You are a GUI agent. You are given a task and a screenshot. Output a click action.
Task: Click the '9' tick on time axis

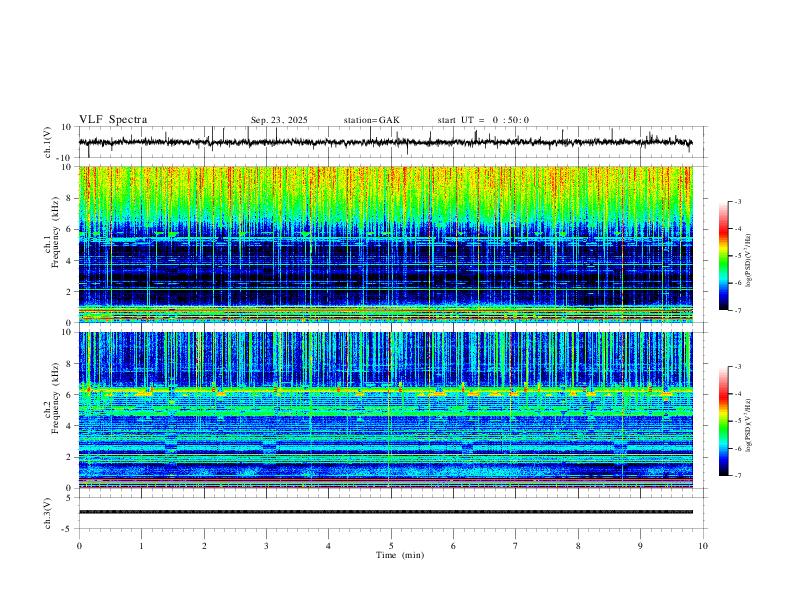640,546
